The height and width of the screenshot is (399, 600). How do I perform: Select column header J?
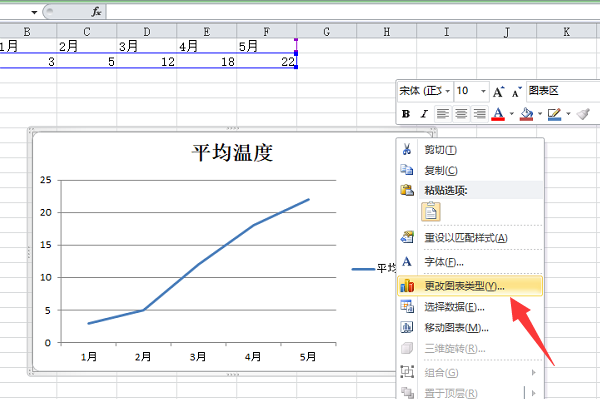(x=507, y=32)
